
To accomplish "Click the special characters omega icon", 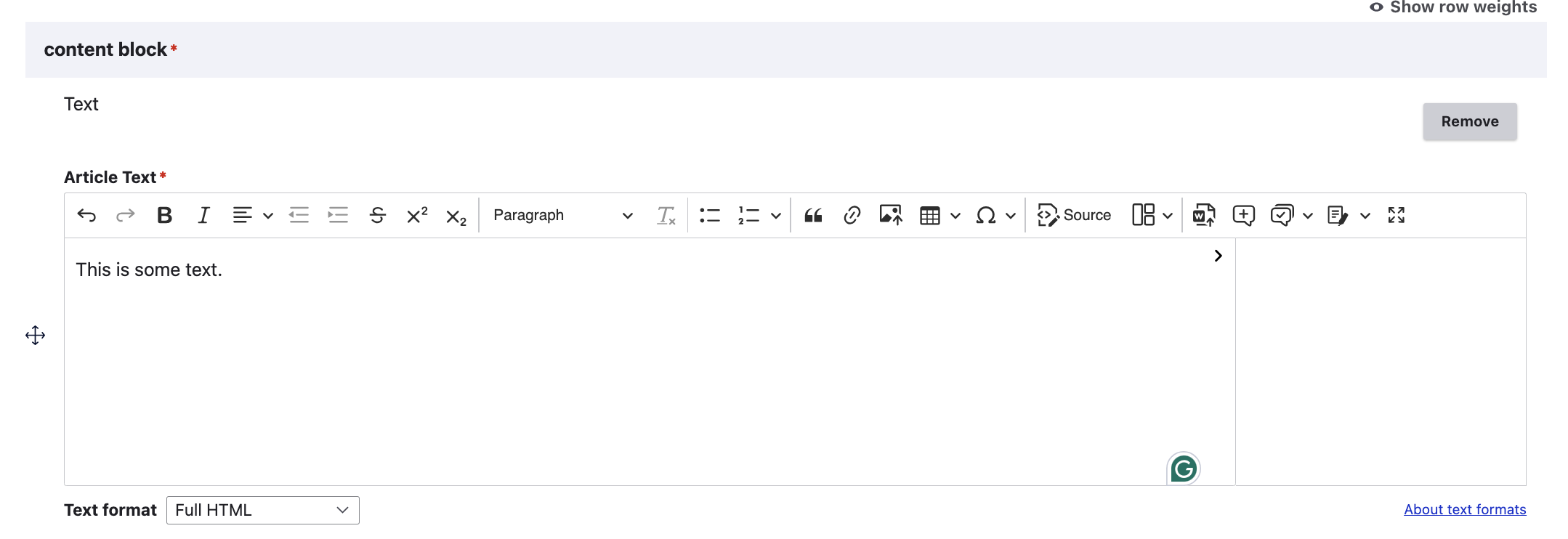I will [985, 215].
